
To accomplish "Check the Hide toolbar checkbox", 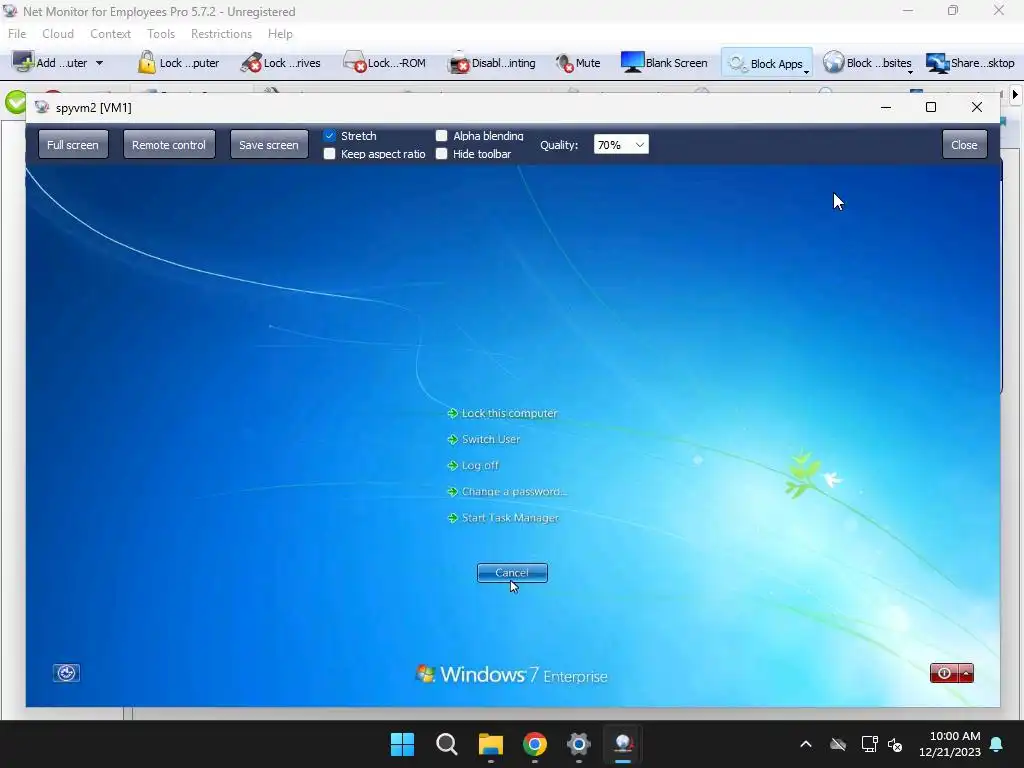I will (441, 153).
